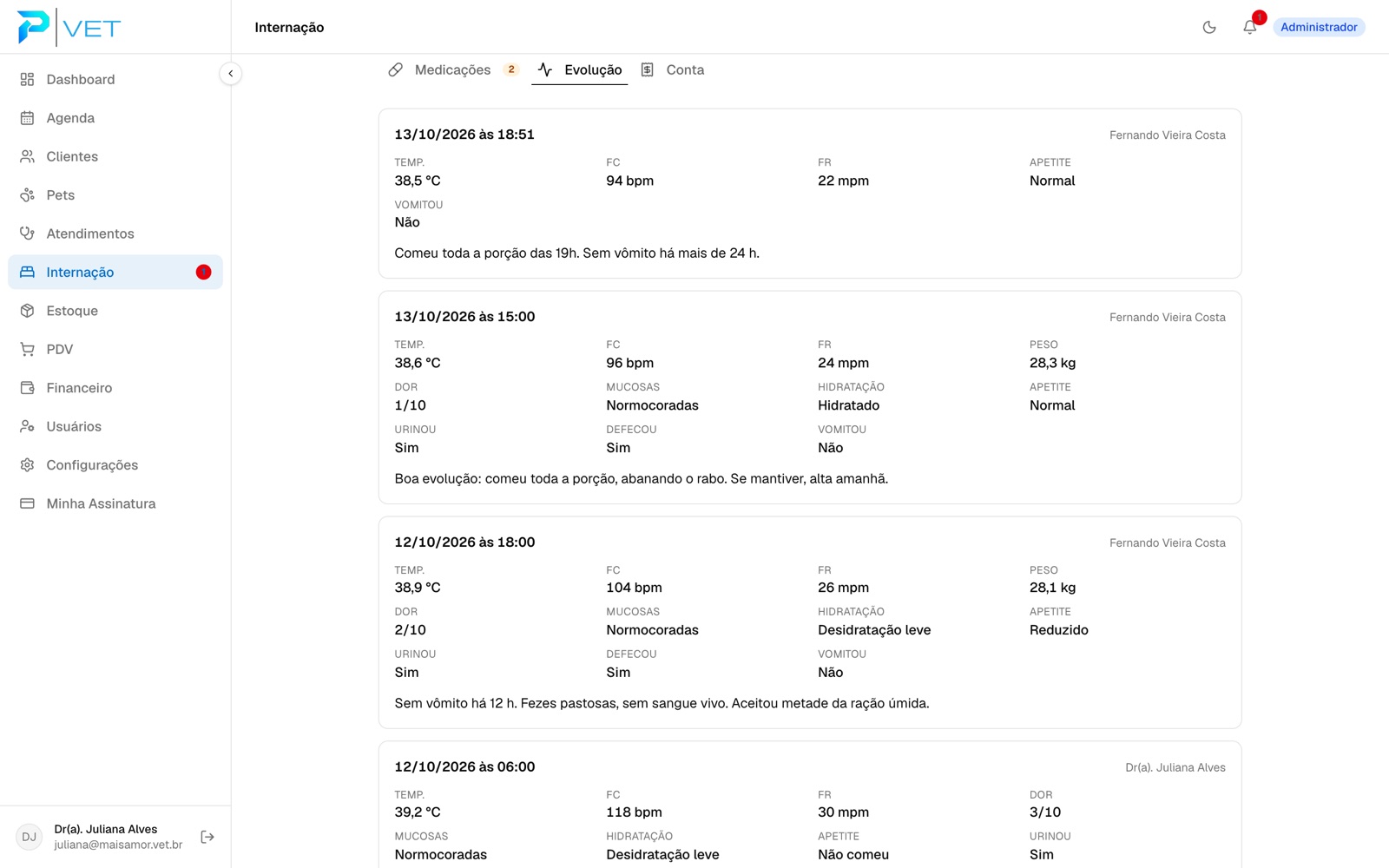Viewport: 1389px width, 868px height.
Task: Open the notifications bell
Action: coord(1249,27)
